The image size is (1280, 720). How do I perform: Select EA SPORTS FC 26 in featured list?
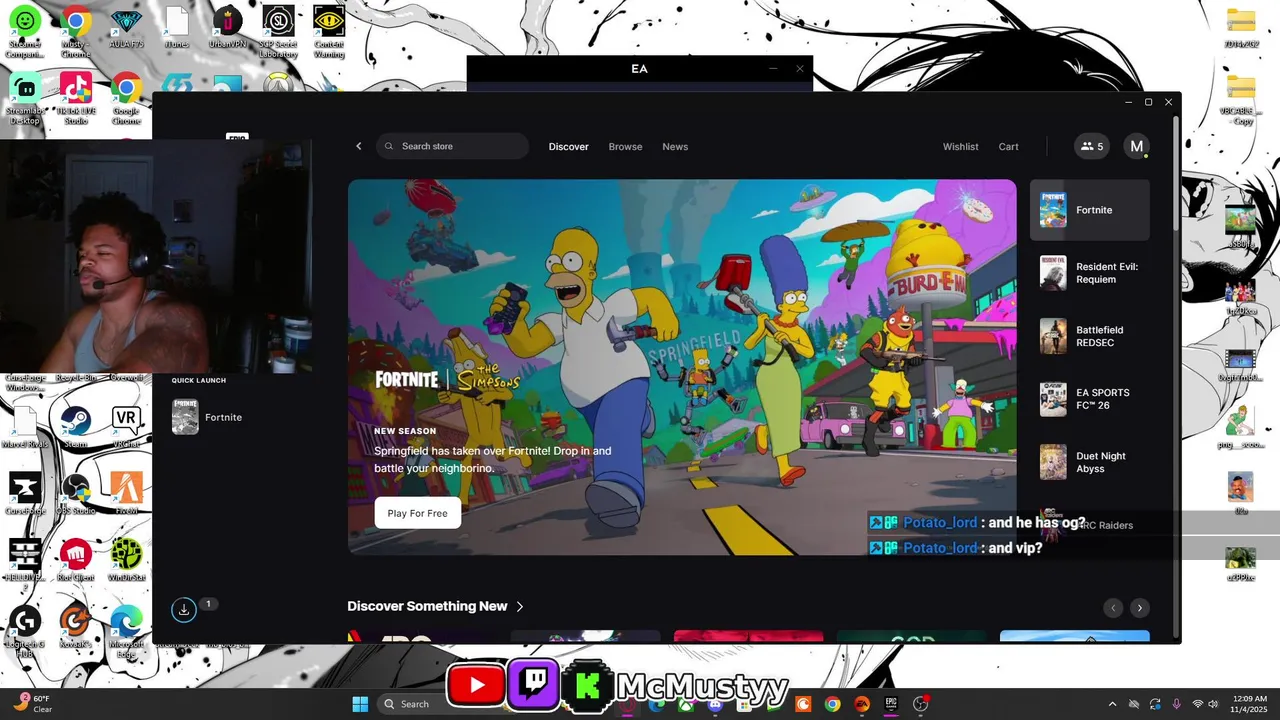1089,399
